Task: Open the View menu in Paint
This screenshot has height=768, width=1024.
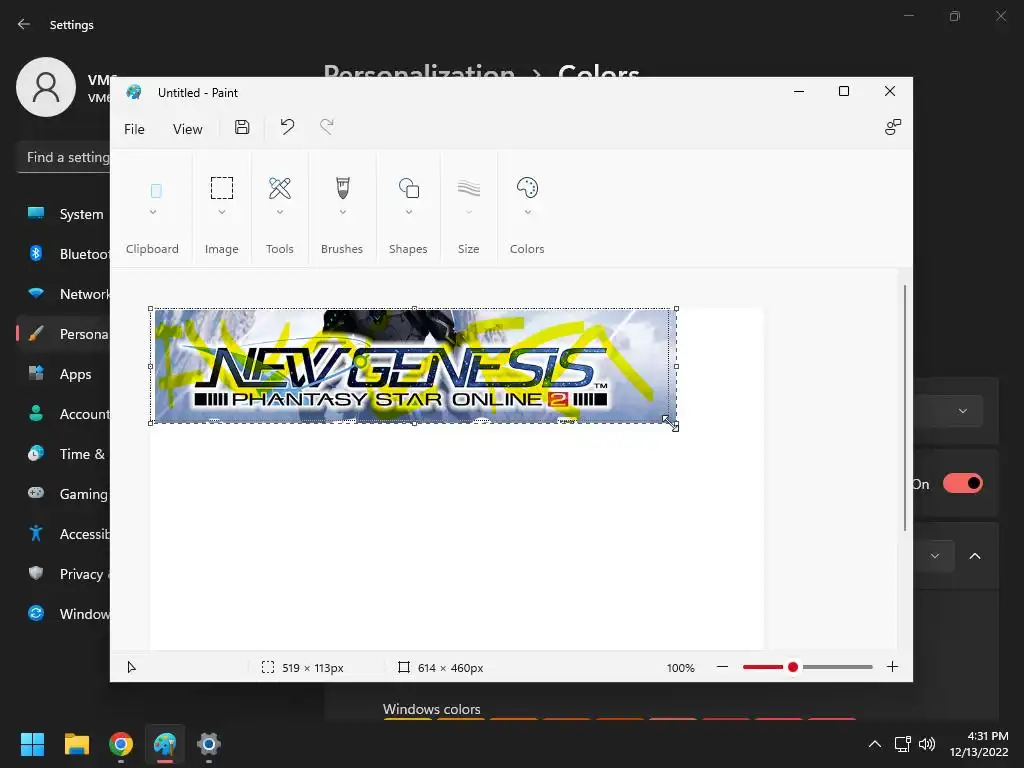Action: [x=187, y=129]
